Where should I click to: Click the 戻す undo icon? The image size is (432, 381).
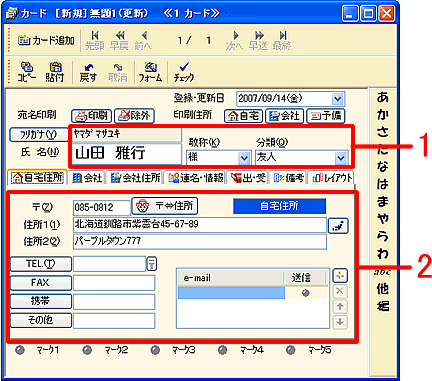point(88,72)
